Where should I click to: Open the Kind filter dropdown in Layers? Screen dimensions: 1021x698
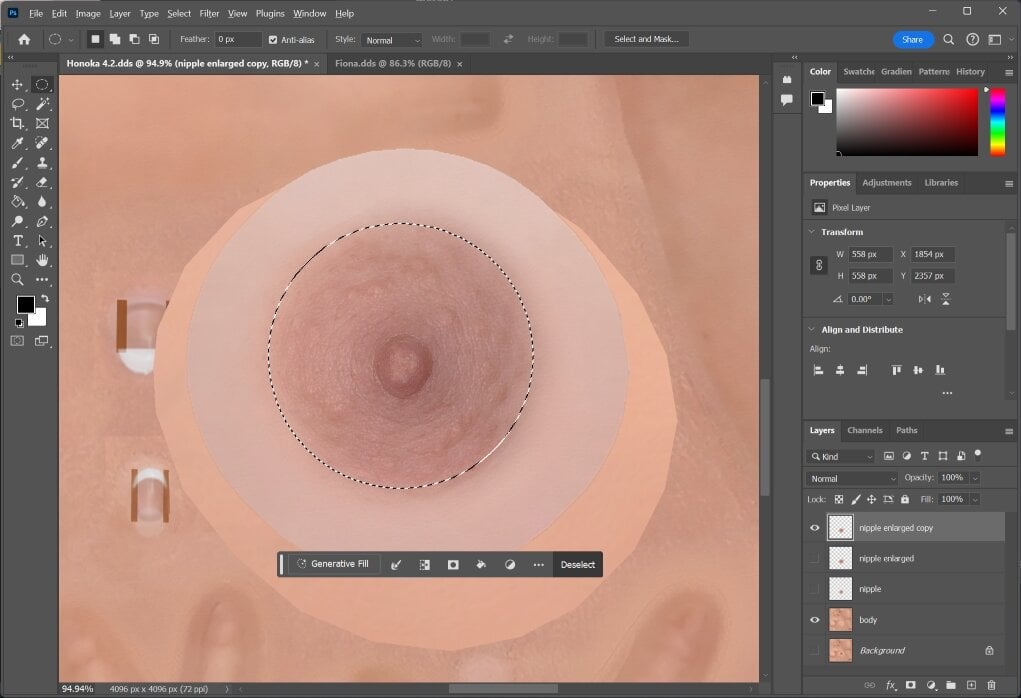840,456
